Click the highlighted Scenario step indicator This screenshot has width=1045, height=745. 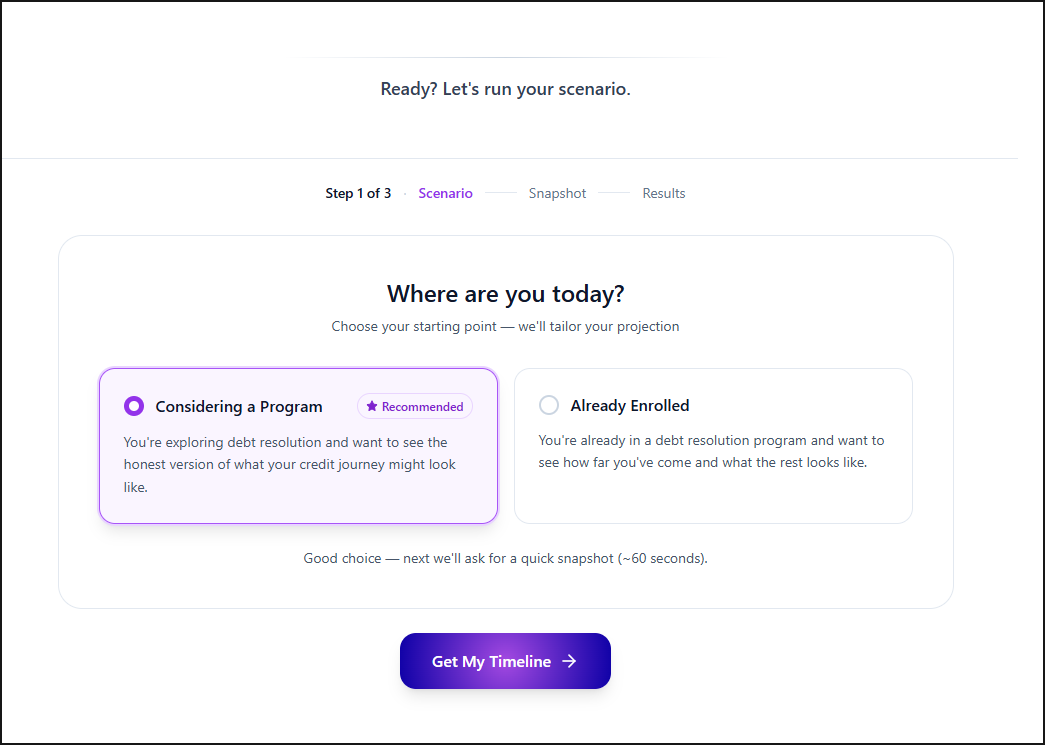click(x=445, y=193)
